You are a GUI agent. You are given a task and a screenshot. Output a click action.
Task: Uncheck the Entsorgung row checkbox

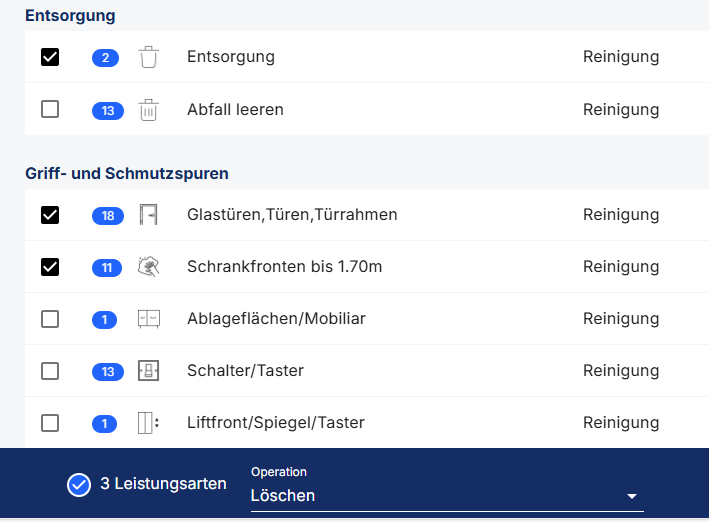[x=50, y=57]
